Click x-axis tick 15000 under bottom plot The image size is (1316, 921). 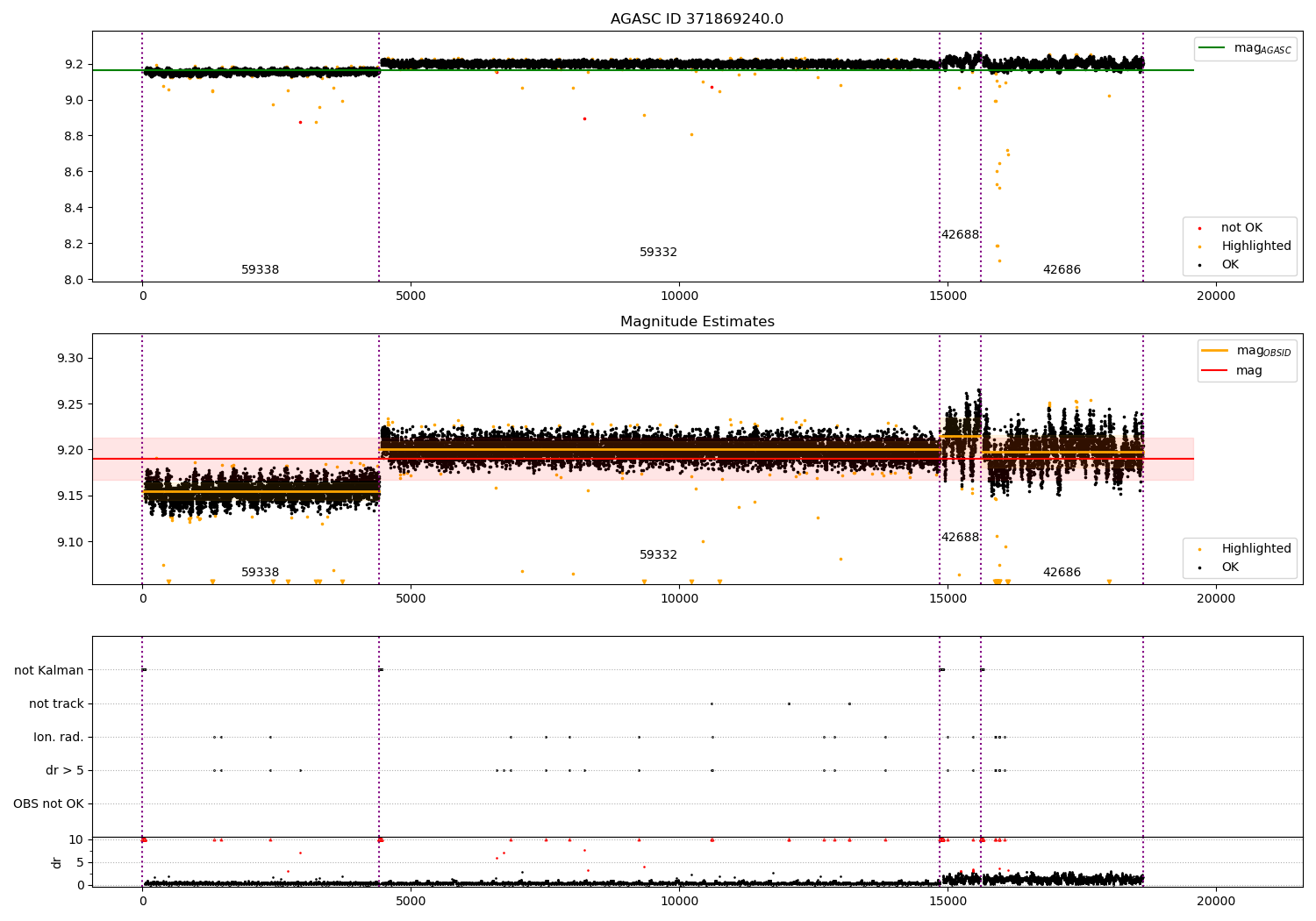[x=948, y=902]
